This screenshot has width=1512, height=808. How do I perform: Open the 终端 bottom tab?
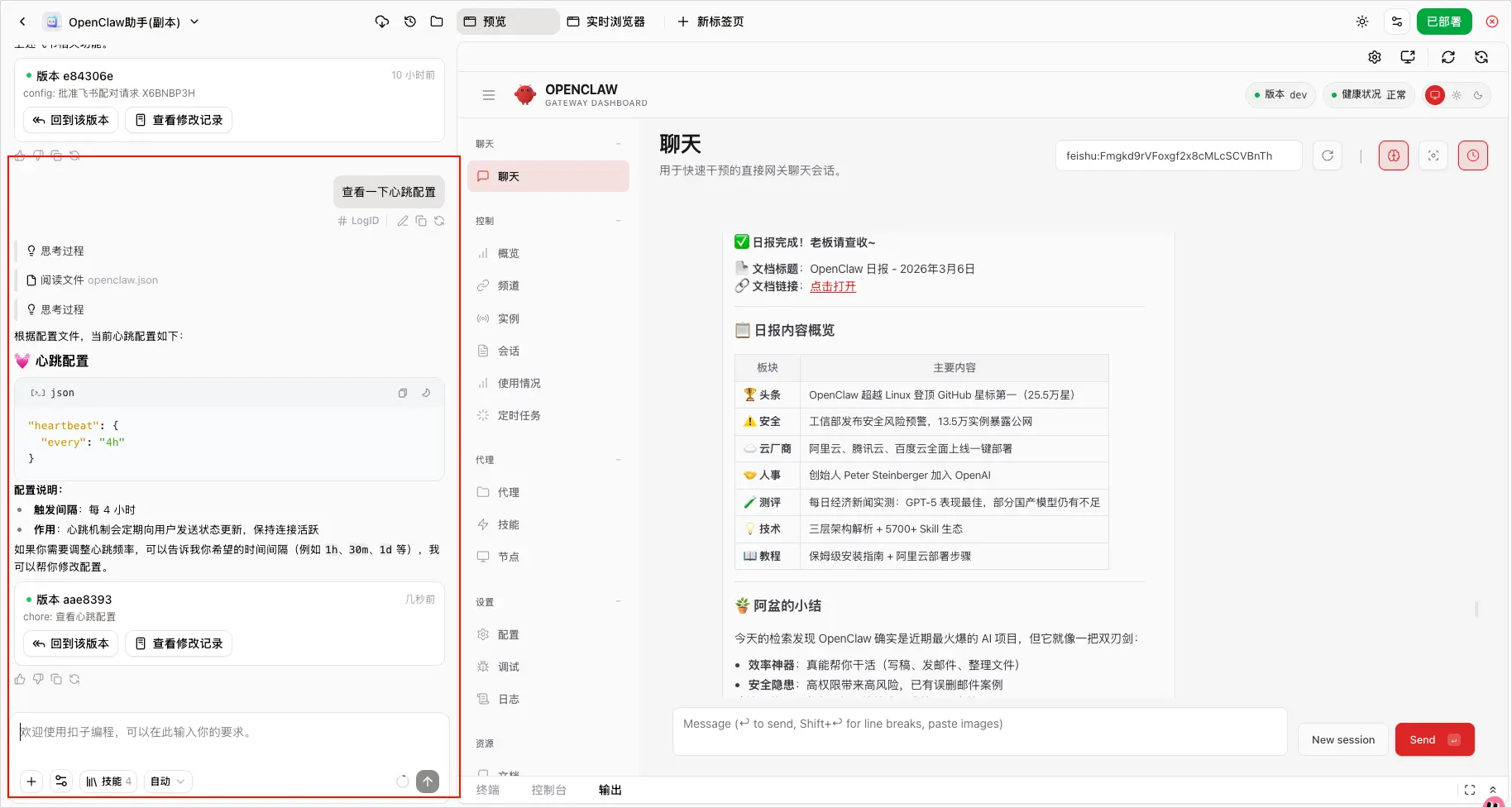[x=488, y=790]
